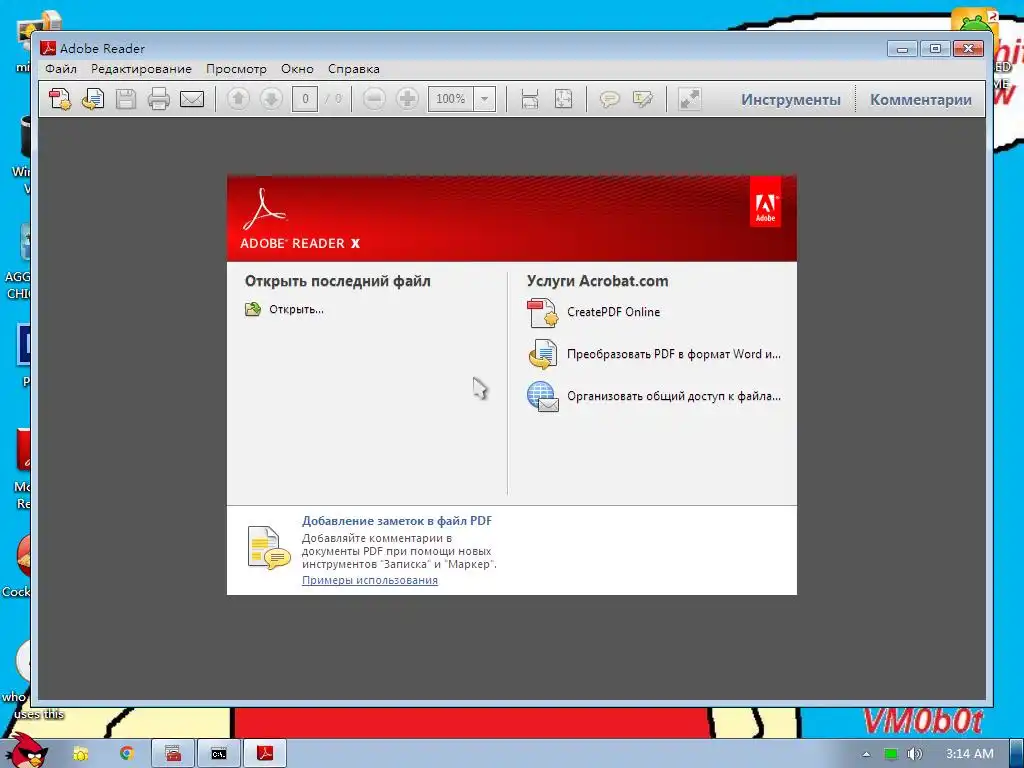Maximize the Adobe Reader window
The image size is (1024, 768).
(x=935, y=48)
